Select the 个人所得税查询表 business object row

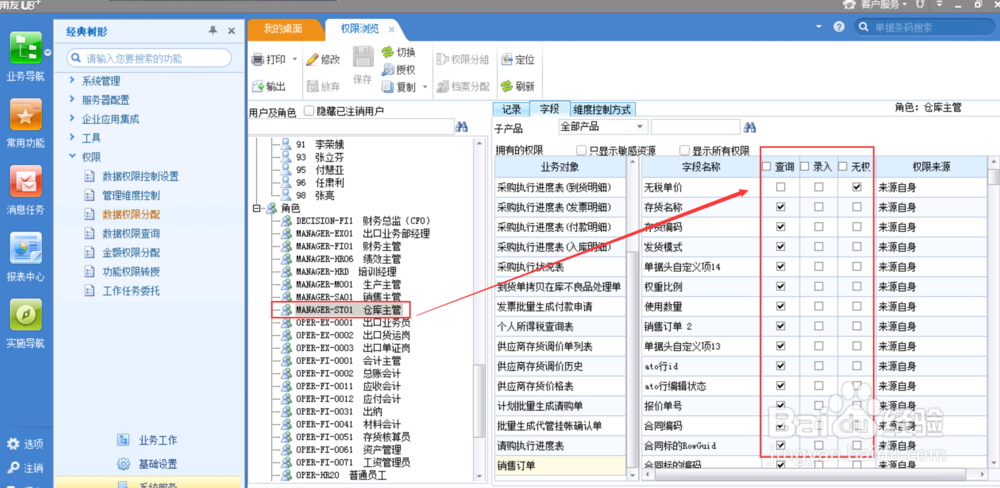[561, 327]
